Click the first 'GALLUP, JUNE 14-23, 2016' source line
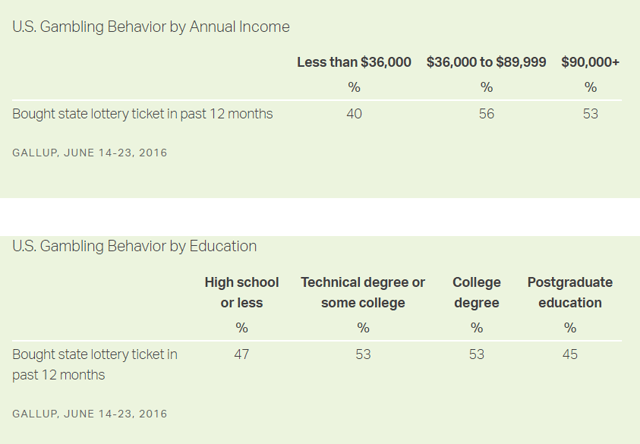Image resolution: width=640 pixels, height=444 pixels. pos(90,153)
